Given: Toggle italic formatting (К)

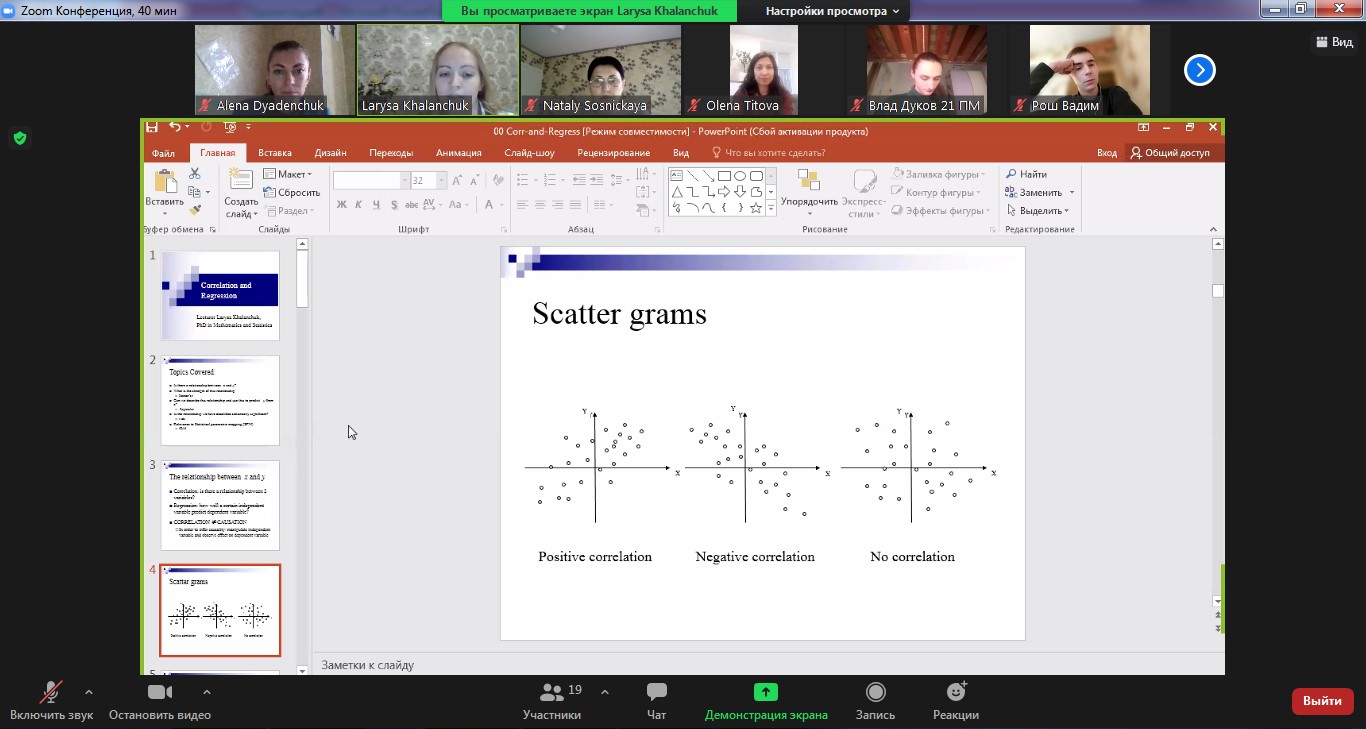Looking at the screenshot, I should coord(359,205).
